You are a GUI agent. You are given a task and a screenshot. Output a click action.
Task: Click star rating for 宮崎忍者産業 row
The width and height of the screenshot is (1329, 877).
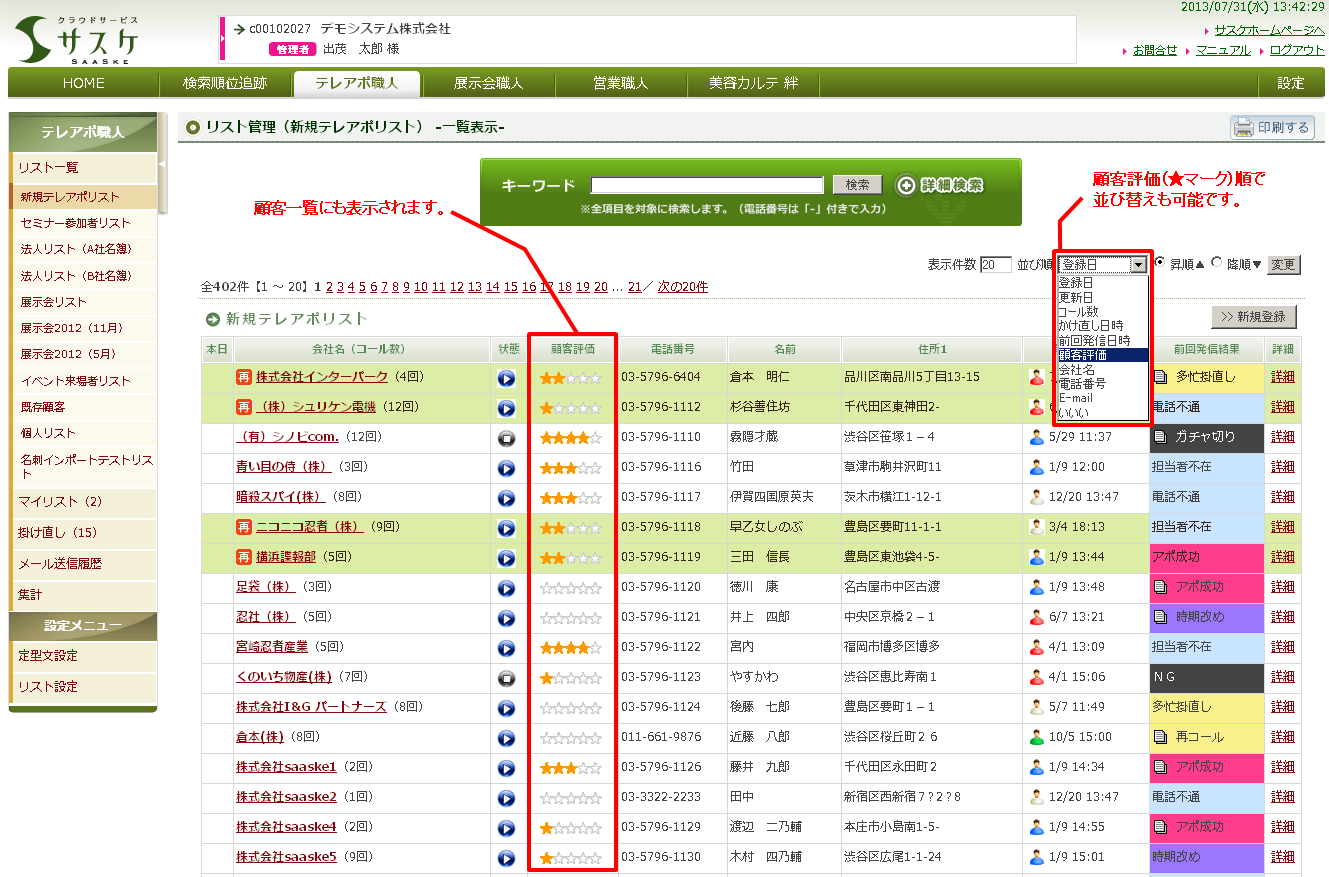tap(570, 648)
